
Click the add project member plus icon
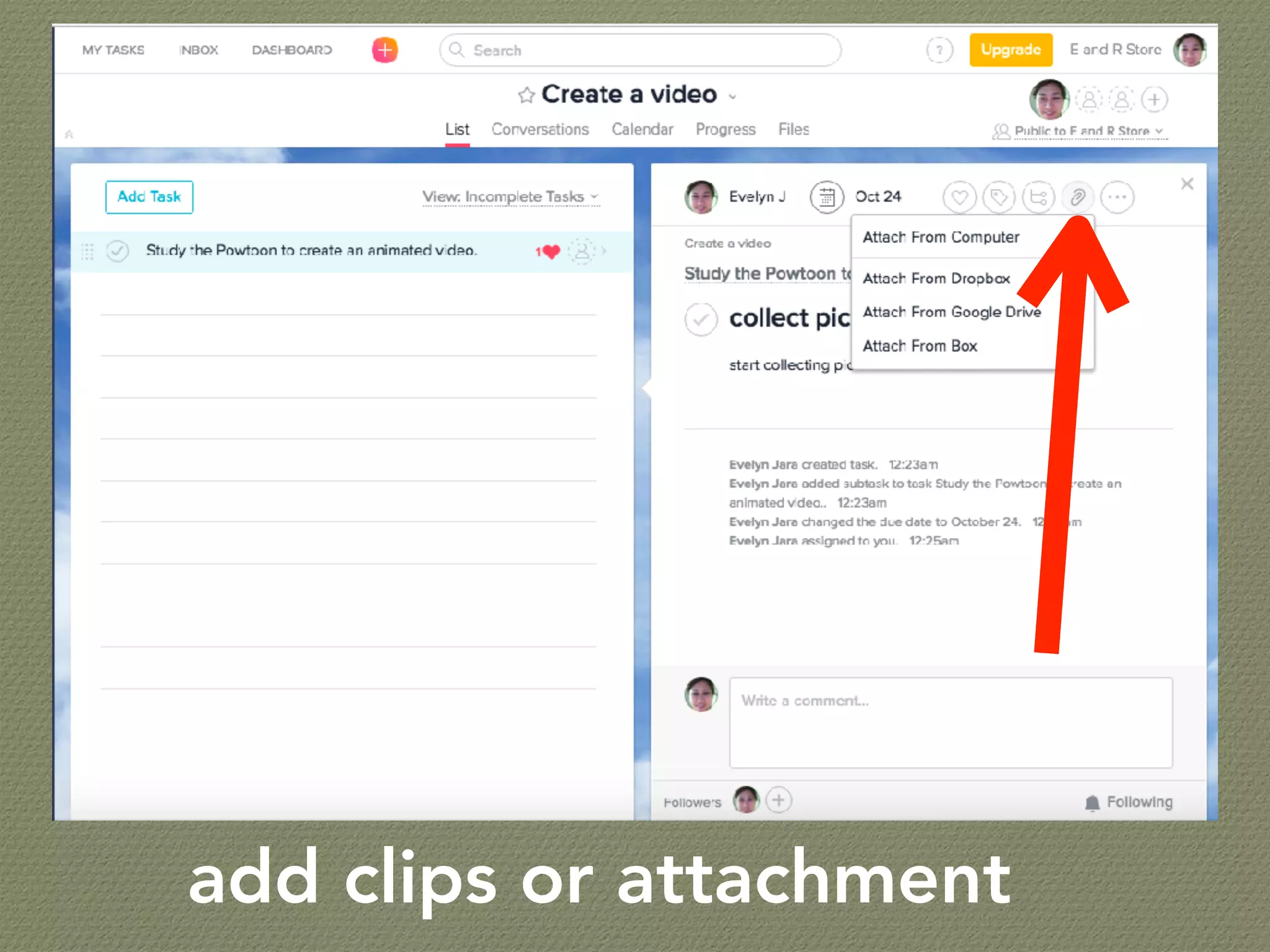click(x=1155, y=100)
